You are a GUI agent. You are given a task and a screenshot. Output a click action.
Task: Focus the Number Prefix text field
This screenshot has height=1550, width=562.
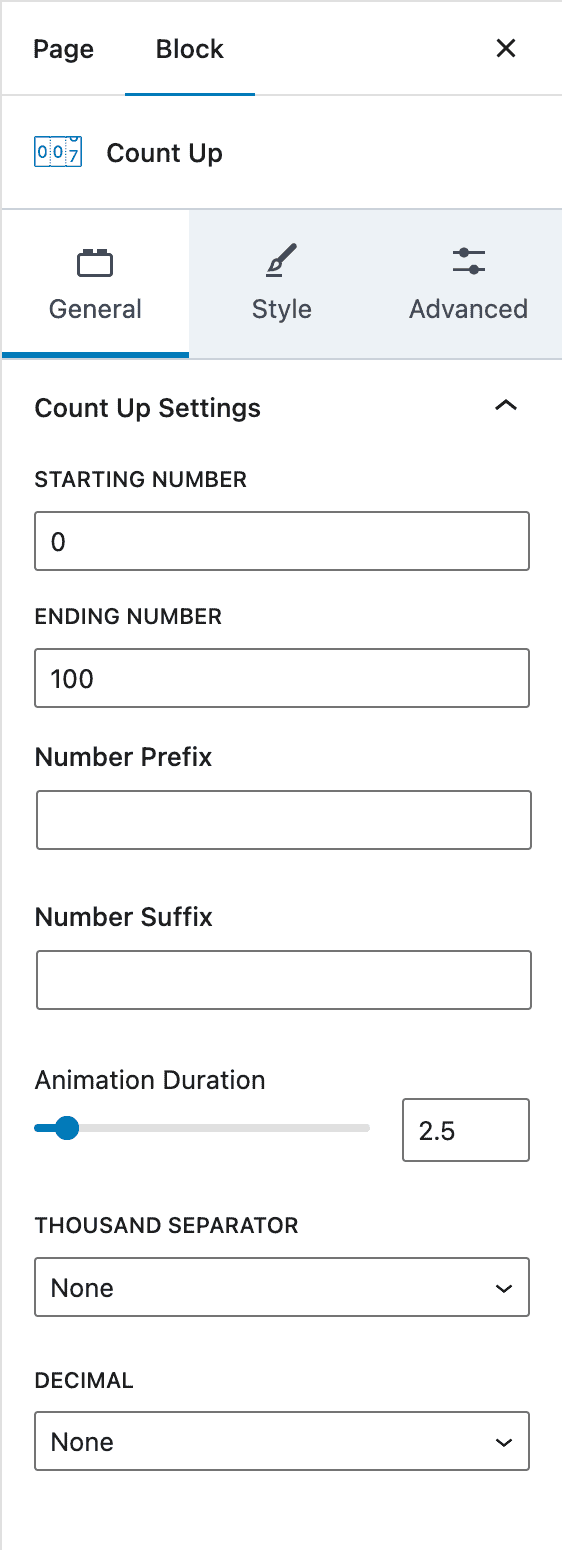coord(284,820)
